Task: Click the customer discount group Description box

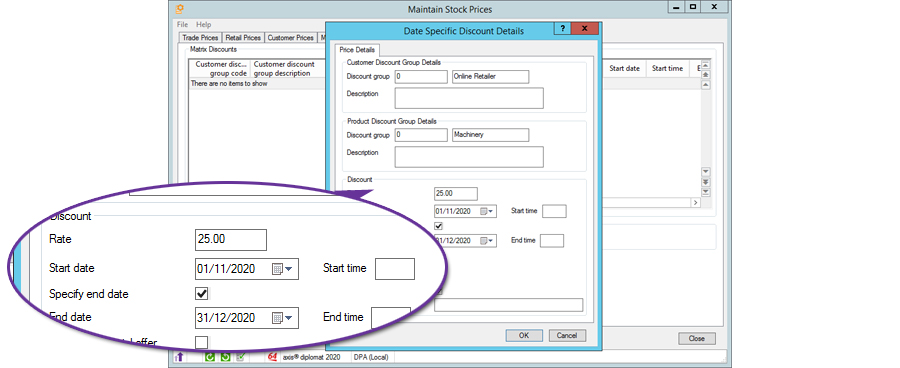Action: coord(469,98)
